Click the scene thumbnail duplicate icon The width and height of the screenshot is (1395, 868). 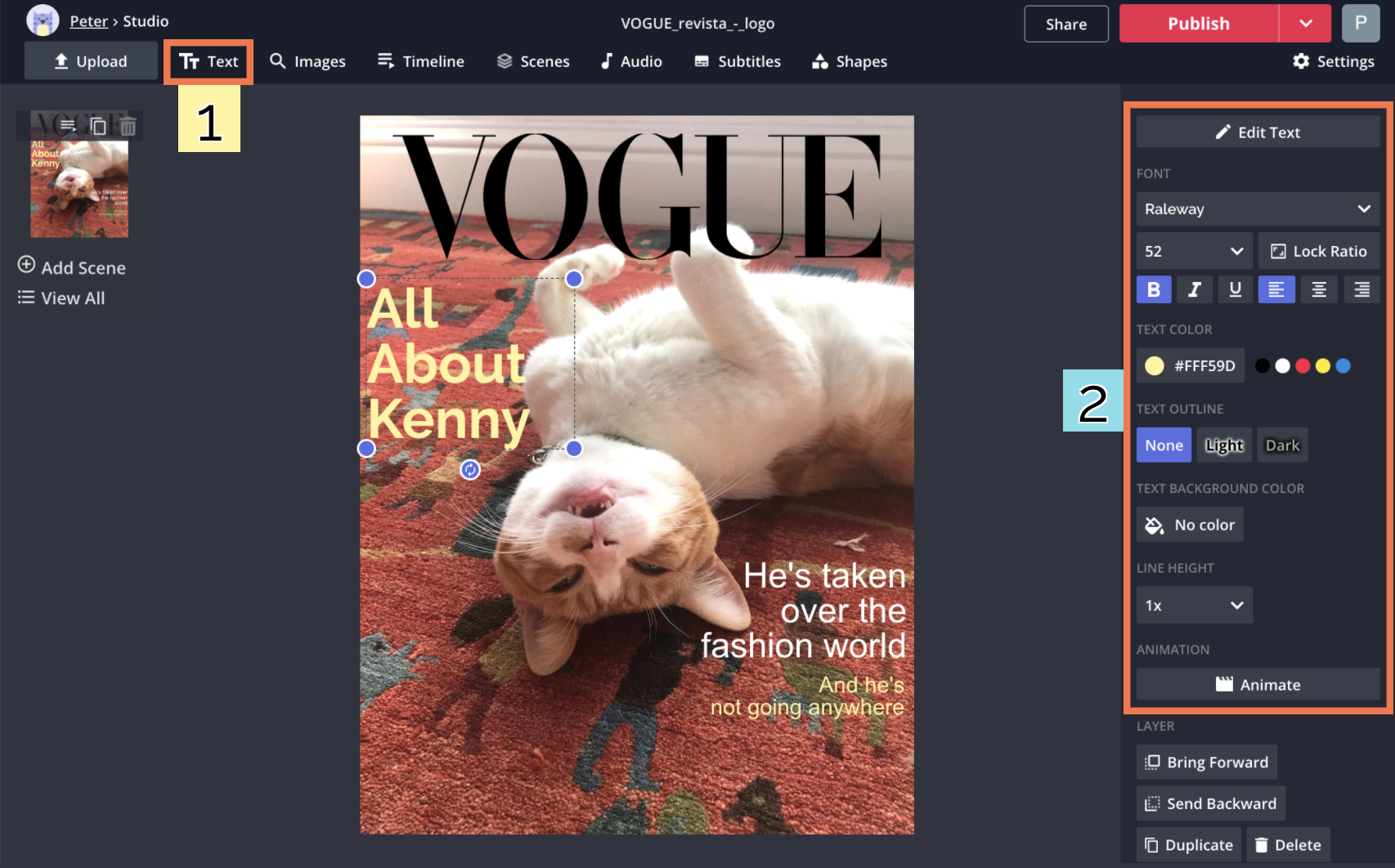click(x=98, y=126)
